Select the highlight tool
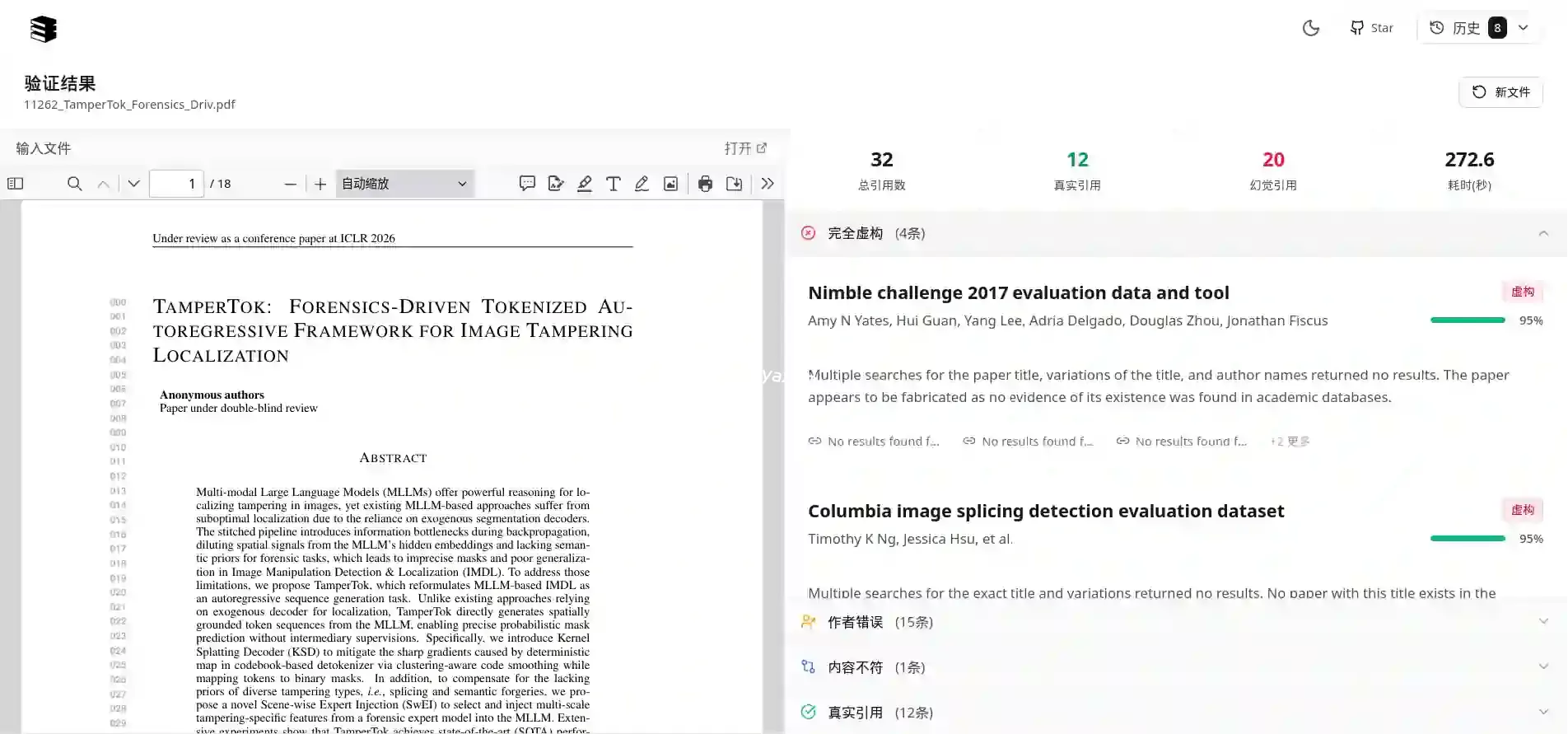Screen dimensions: 1568x734 tap(585, 184)
